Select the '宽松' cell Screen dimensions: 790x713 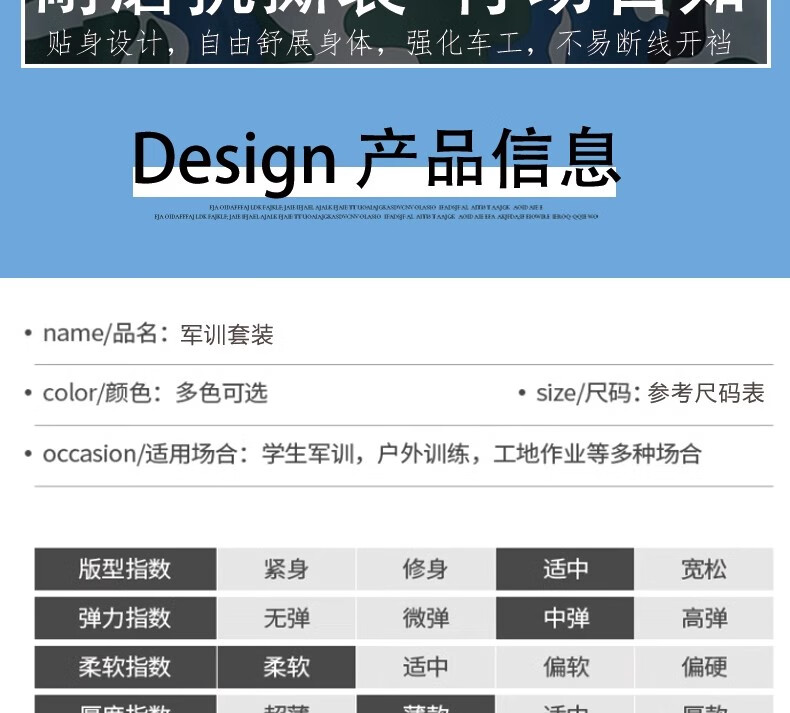click(x=704, y=569)
